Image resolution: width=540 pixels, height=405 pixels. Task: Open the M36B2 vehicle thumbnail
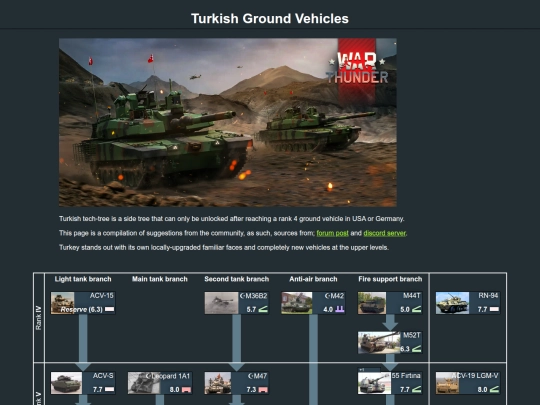pos(221,303)
